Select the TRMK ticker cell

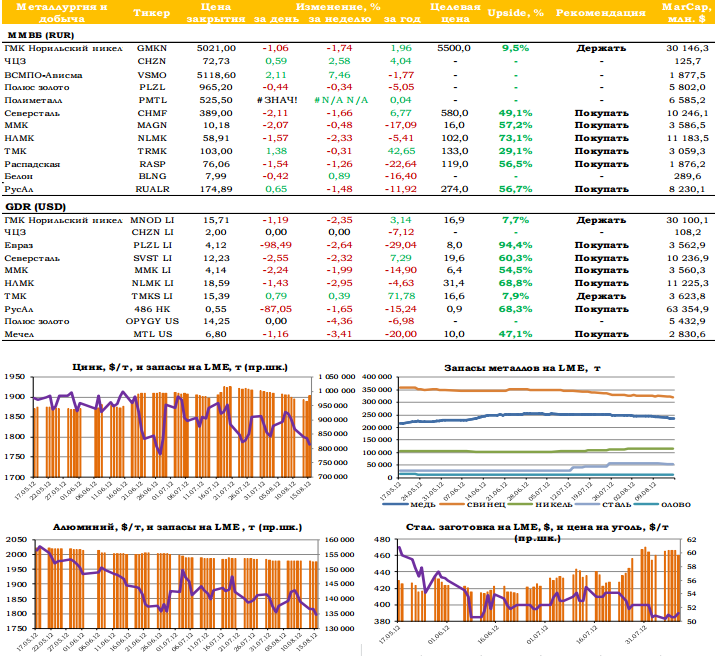152,151
